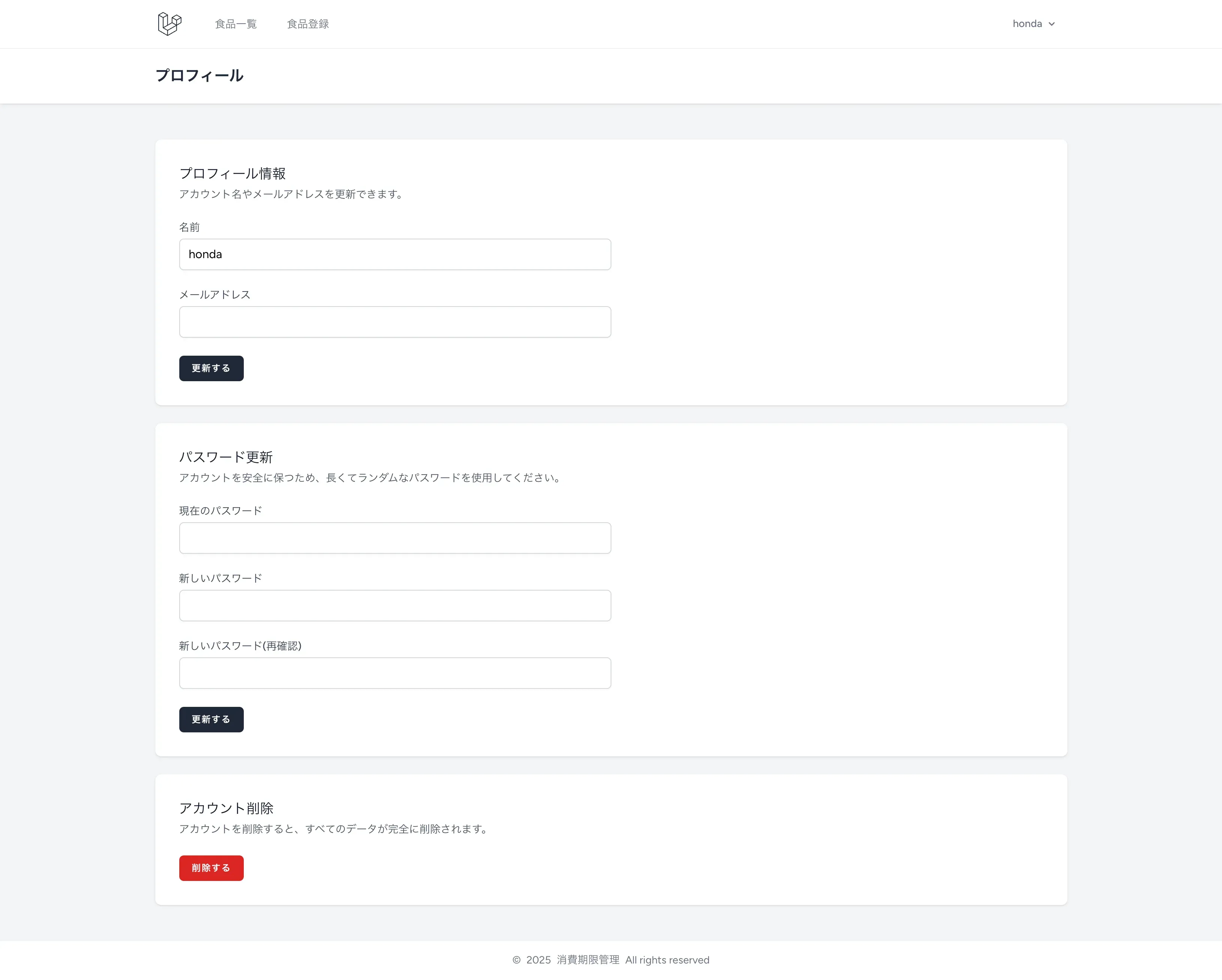The width and height of the screenshot is (1222, 980).
Task: Click the メールアドレス field label
Action: pyautogui.click(x=214, y=295)
